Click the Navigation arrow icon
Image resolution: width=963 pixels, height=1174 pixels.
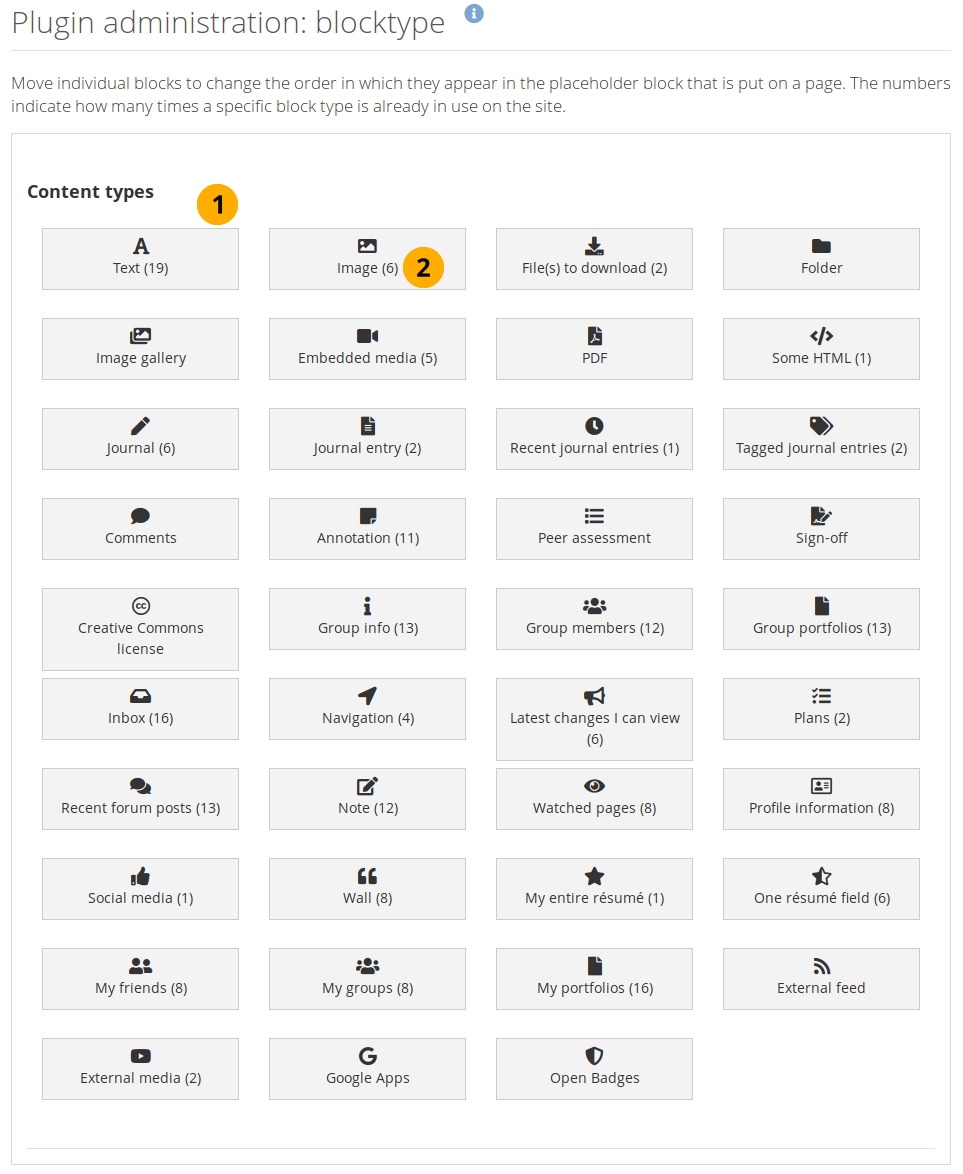[367, 696]
